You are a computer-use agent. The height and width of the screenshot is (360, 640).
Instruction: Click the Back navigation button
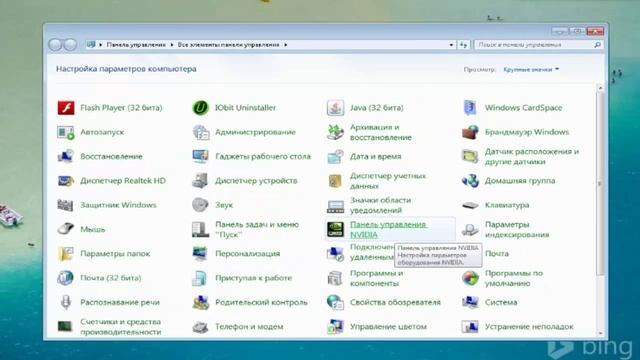click(x=55, y=44)
